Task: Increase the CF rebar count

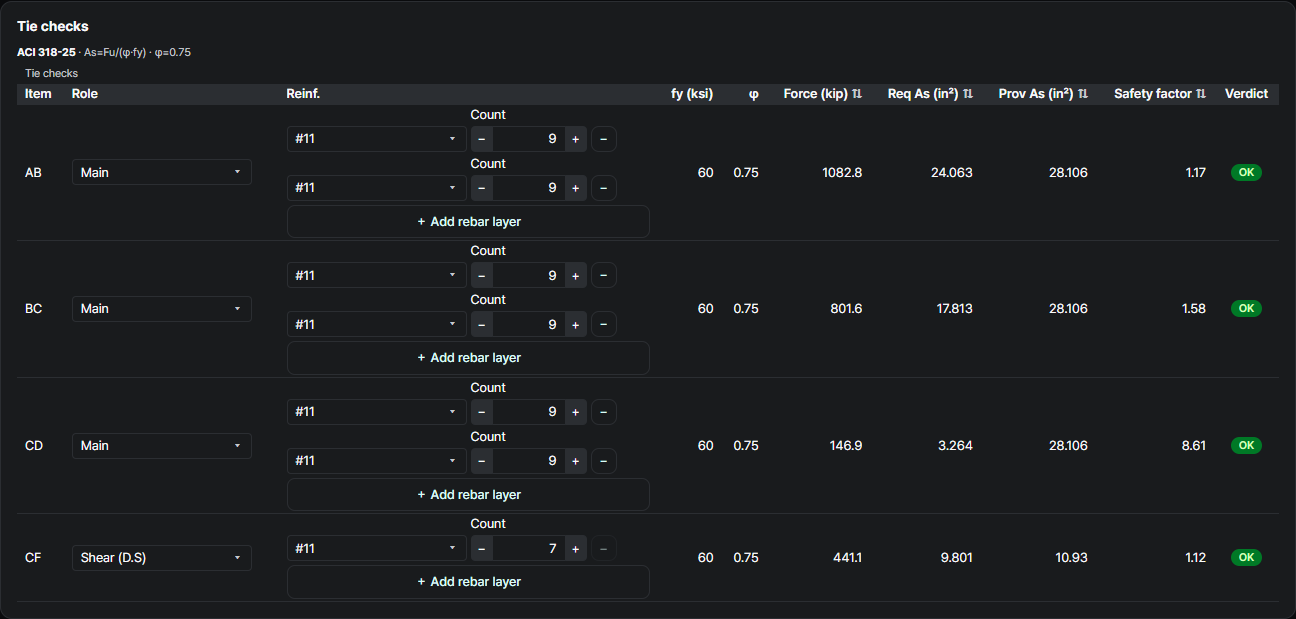Action: click(x=575, y=548)
